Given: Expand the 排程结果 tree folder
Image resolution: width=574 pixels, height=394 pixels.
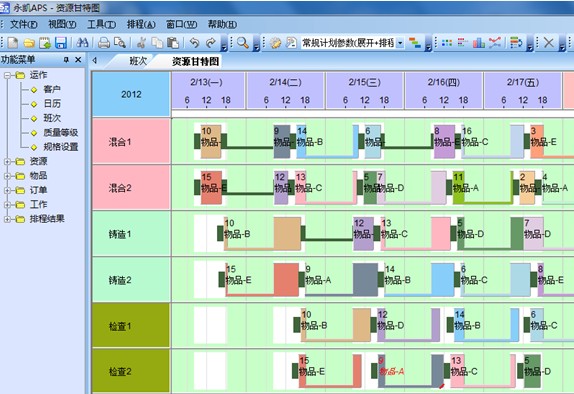Looking at the screenshot, I should point(7,219).
